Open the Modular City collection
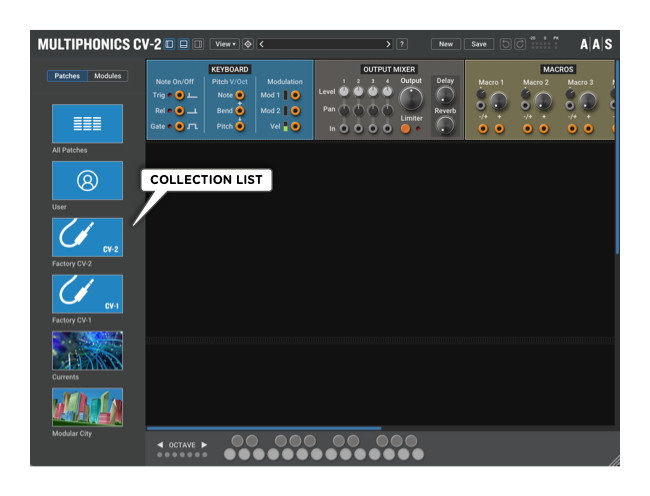650x496 pixels. [x=87, y=407]
